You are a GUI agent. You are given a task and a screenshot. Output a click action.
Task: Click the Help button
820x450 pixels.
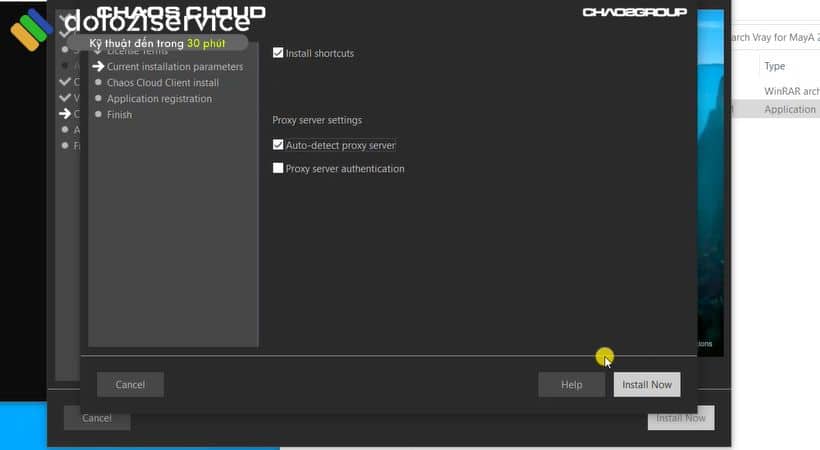[x=571, y=385]
